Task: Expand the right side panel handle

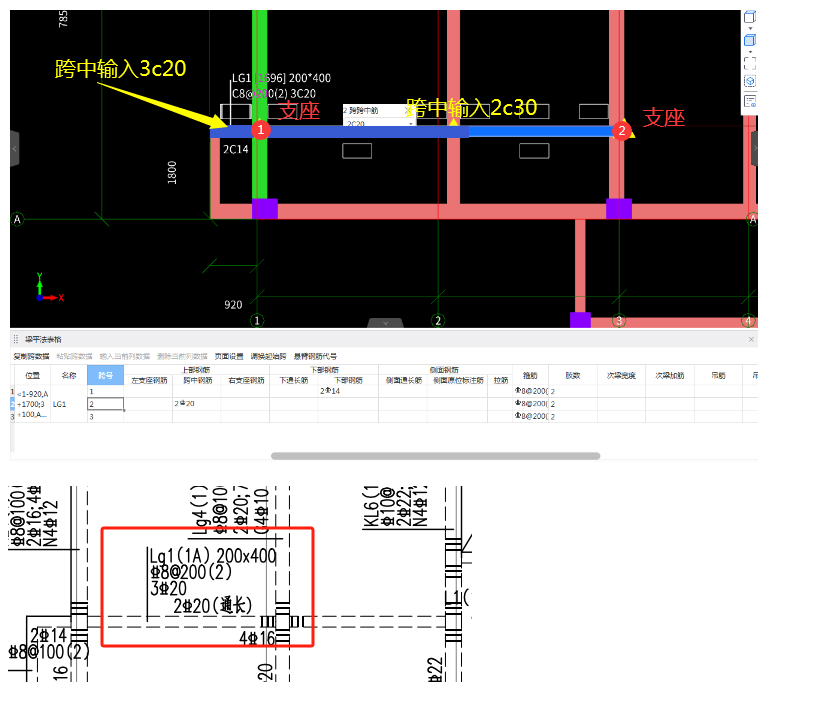Action: pyautogui.click(x=754, y=148)
